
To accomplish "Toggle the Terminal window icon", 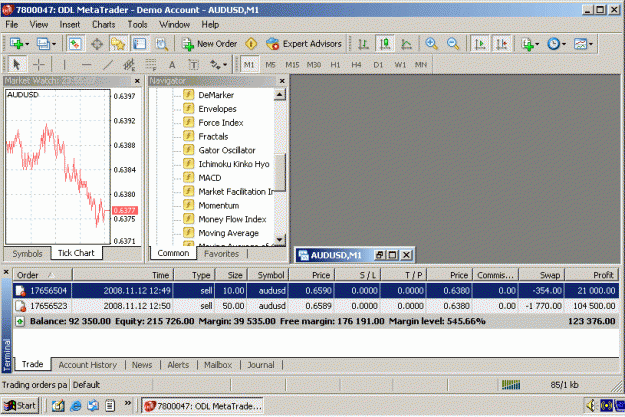I will pos(140,43).
